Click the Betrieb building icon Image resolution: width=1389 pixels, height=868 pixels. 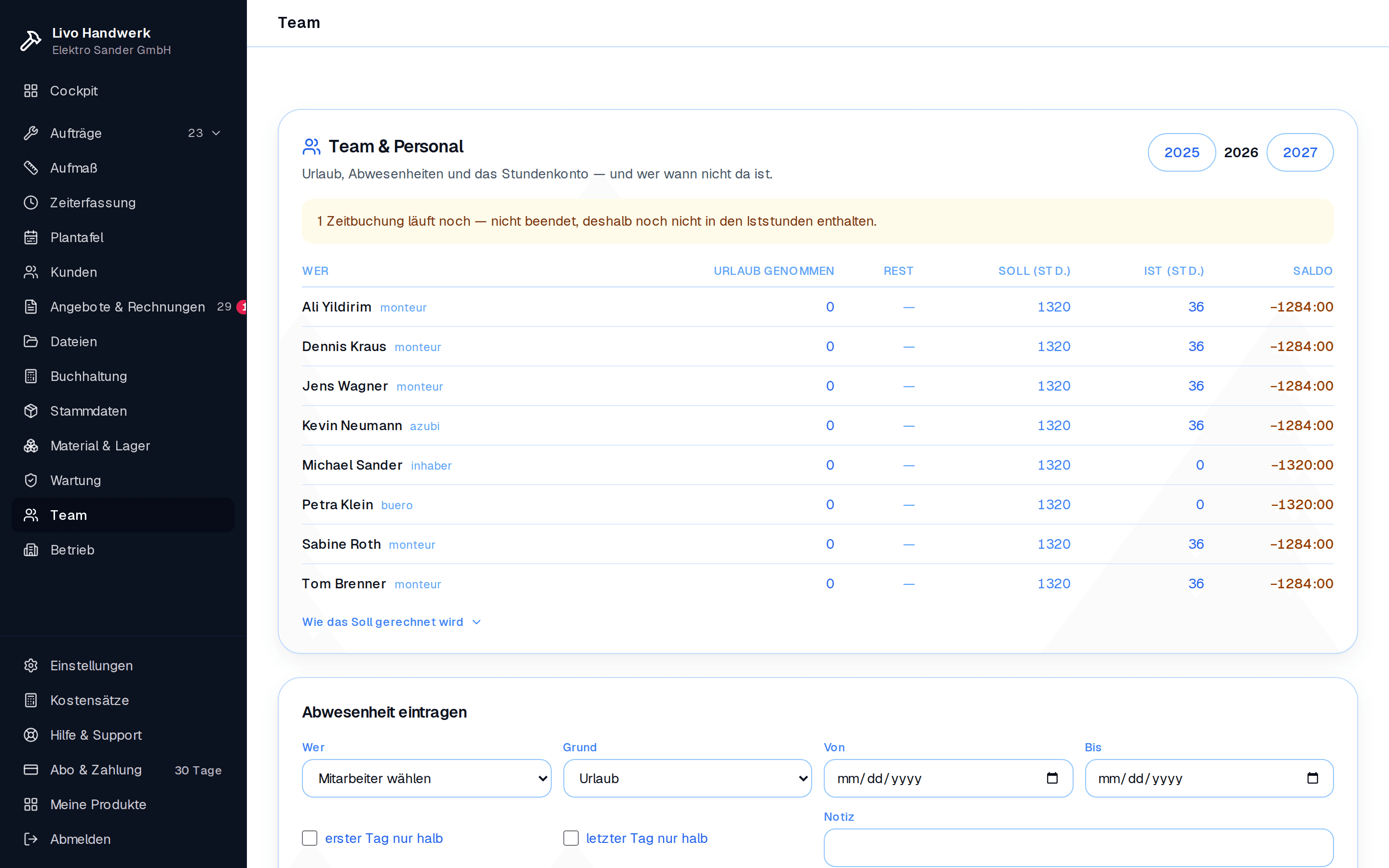31,550
